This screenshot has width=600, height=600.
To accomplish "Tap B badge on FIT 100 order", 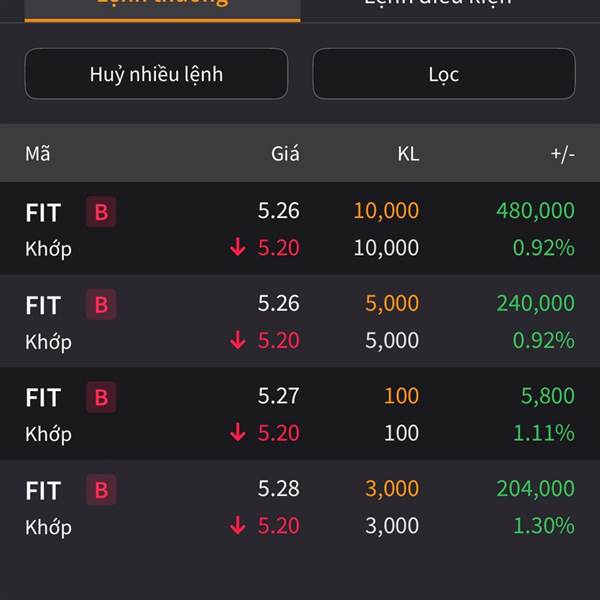I will pos(101,397).
